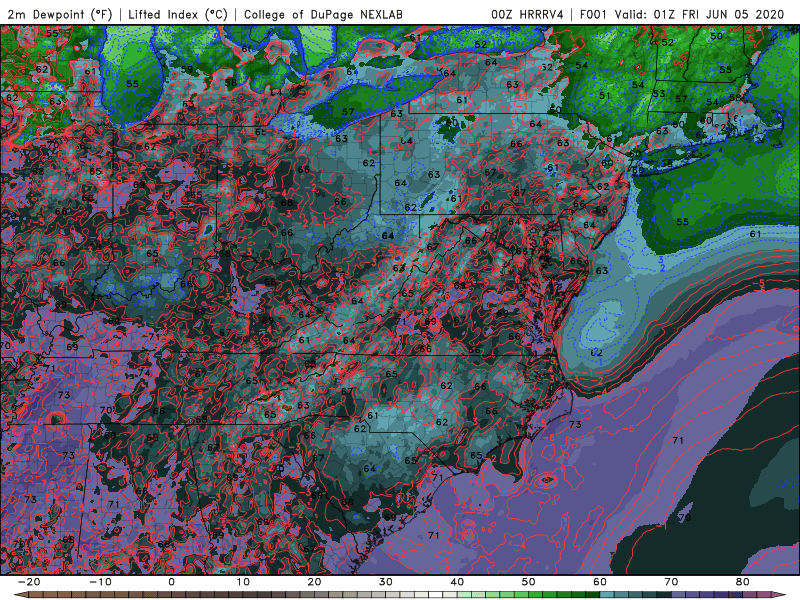Click the '40' color scale label

click(x=457, y=582)
